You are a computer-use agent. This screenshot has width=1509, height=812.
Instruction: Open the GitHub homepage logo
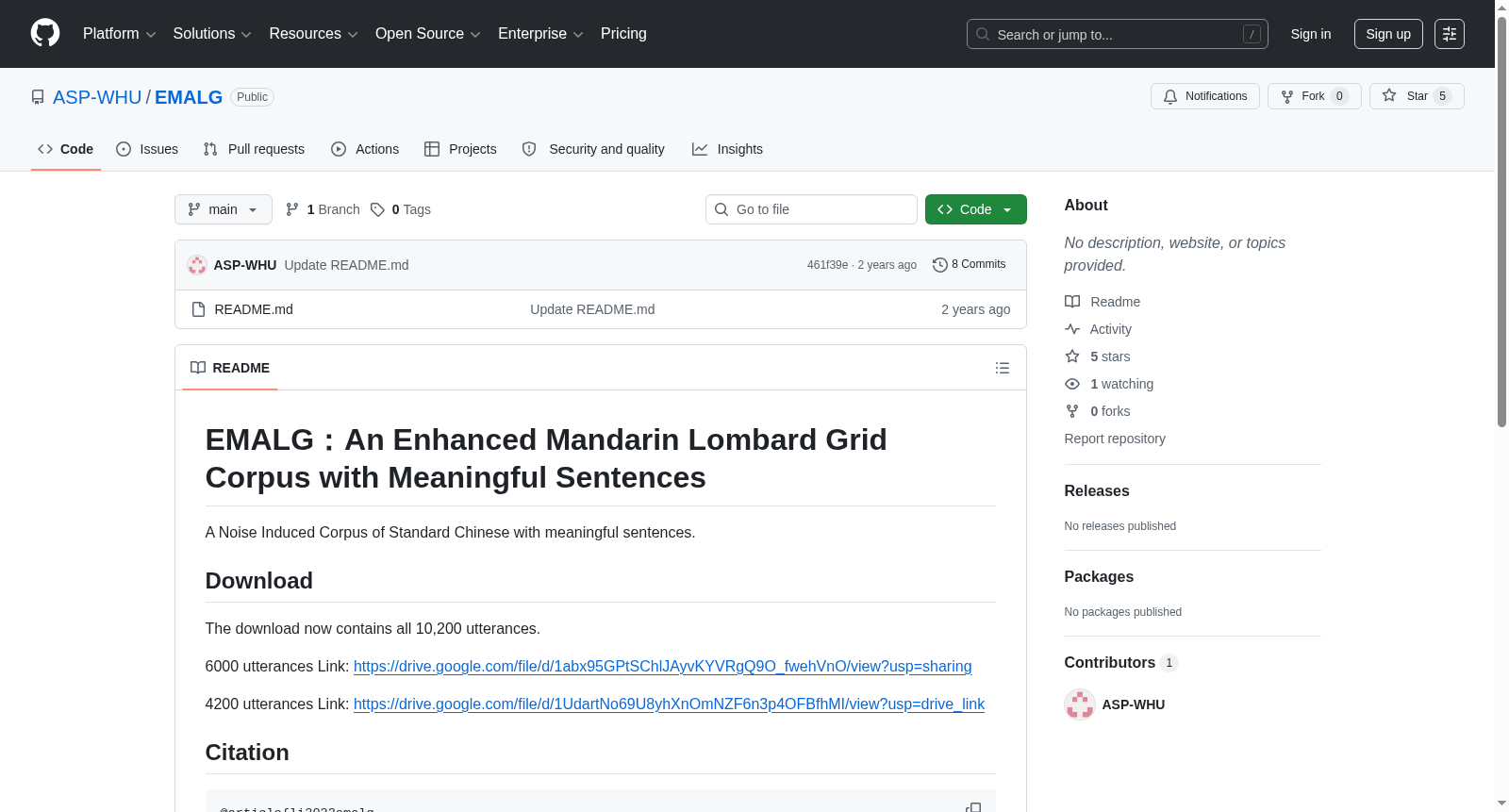pos(45,34)
